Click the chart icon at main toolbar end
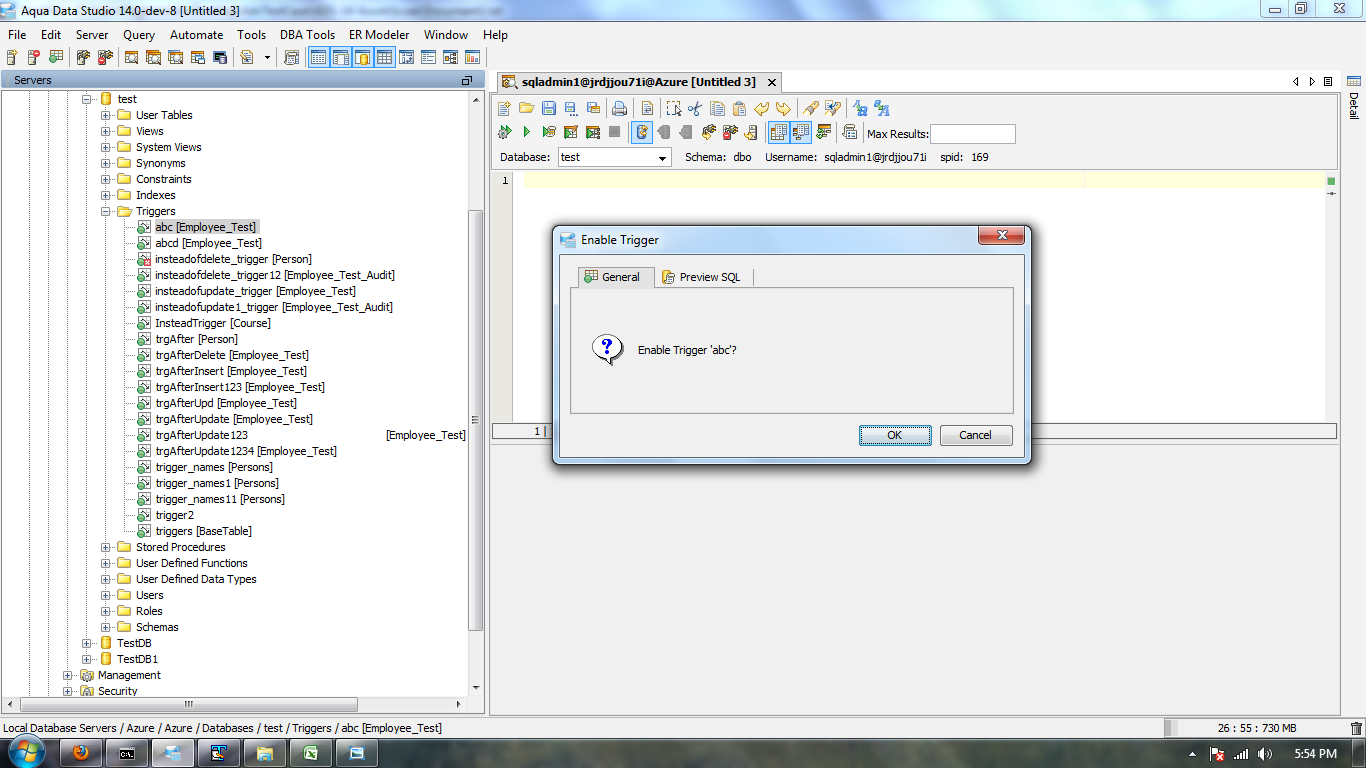The width and height of the screenshot is (1366, 768). tap(472, 57)
